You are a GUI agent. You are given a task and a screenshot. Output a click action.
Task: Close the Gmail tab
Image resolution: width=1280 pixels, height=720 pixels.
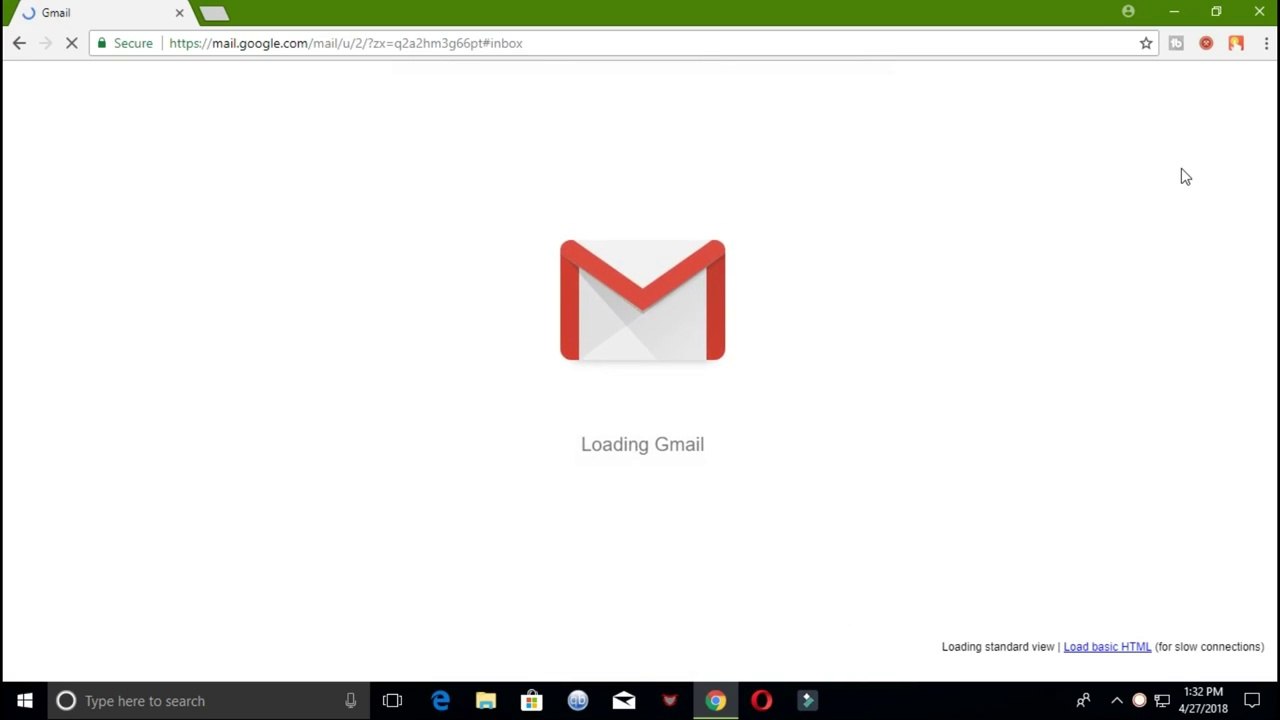click(x=180, y=13)
